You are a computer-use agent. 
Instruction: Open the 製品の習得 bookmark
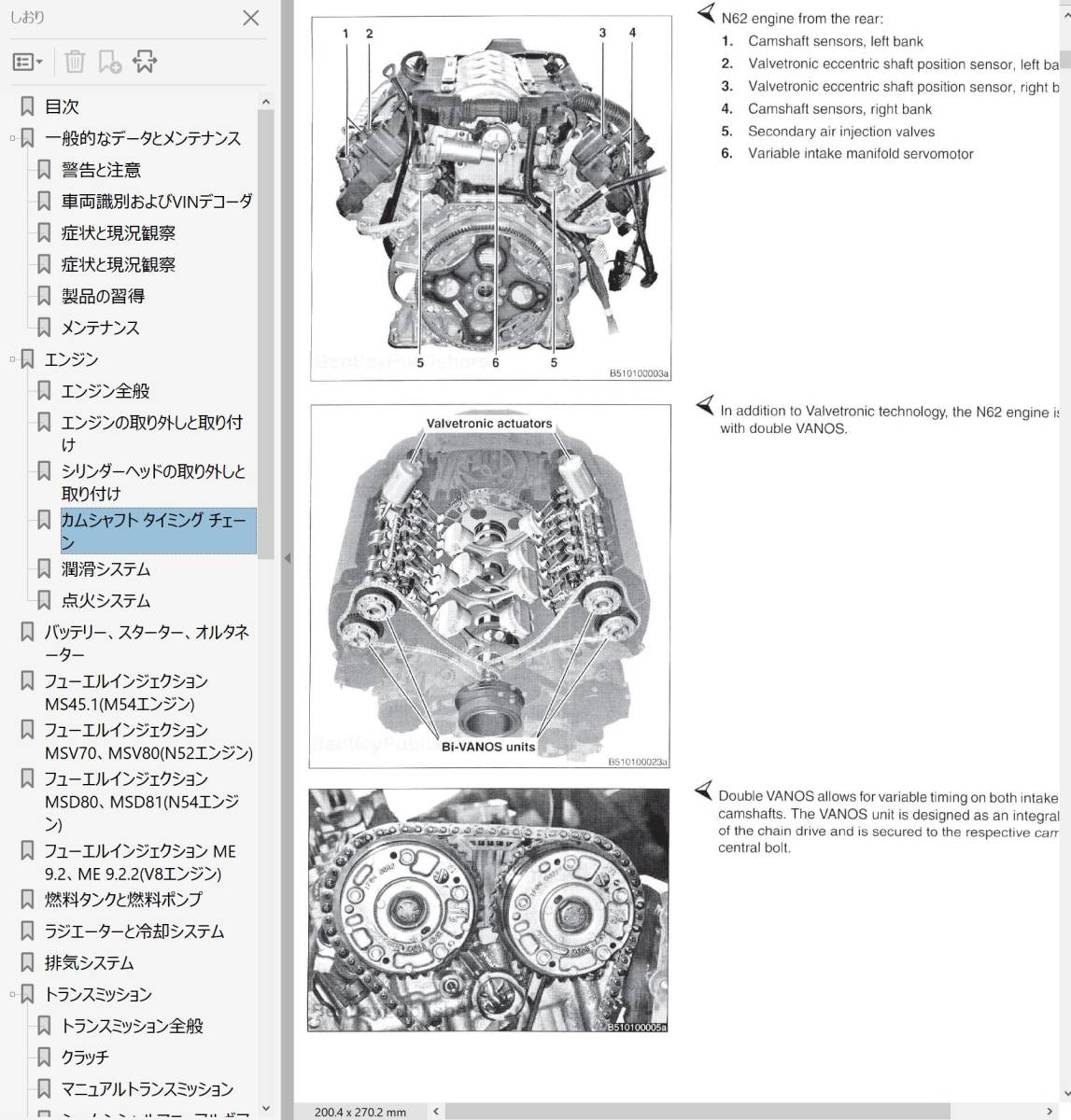(103, 296)
